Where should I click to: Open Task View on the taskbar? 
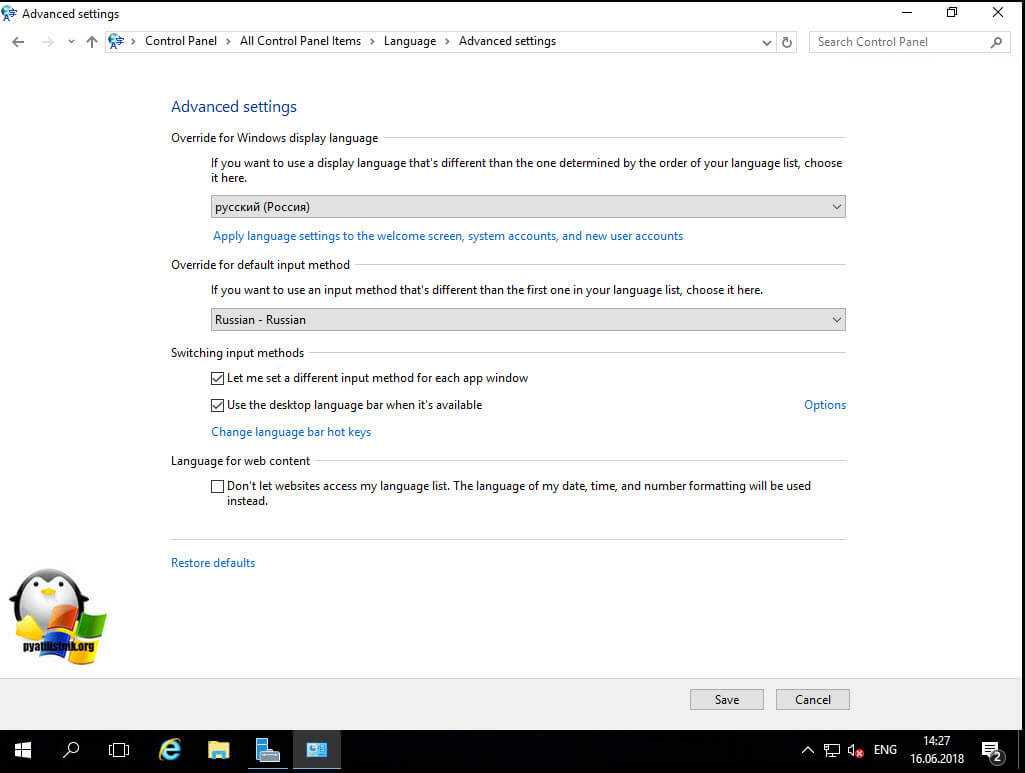(x=119, y=749)
